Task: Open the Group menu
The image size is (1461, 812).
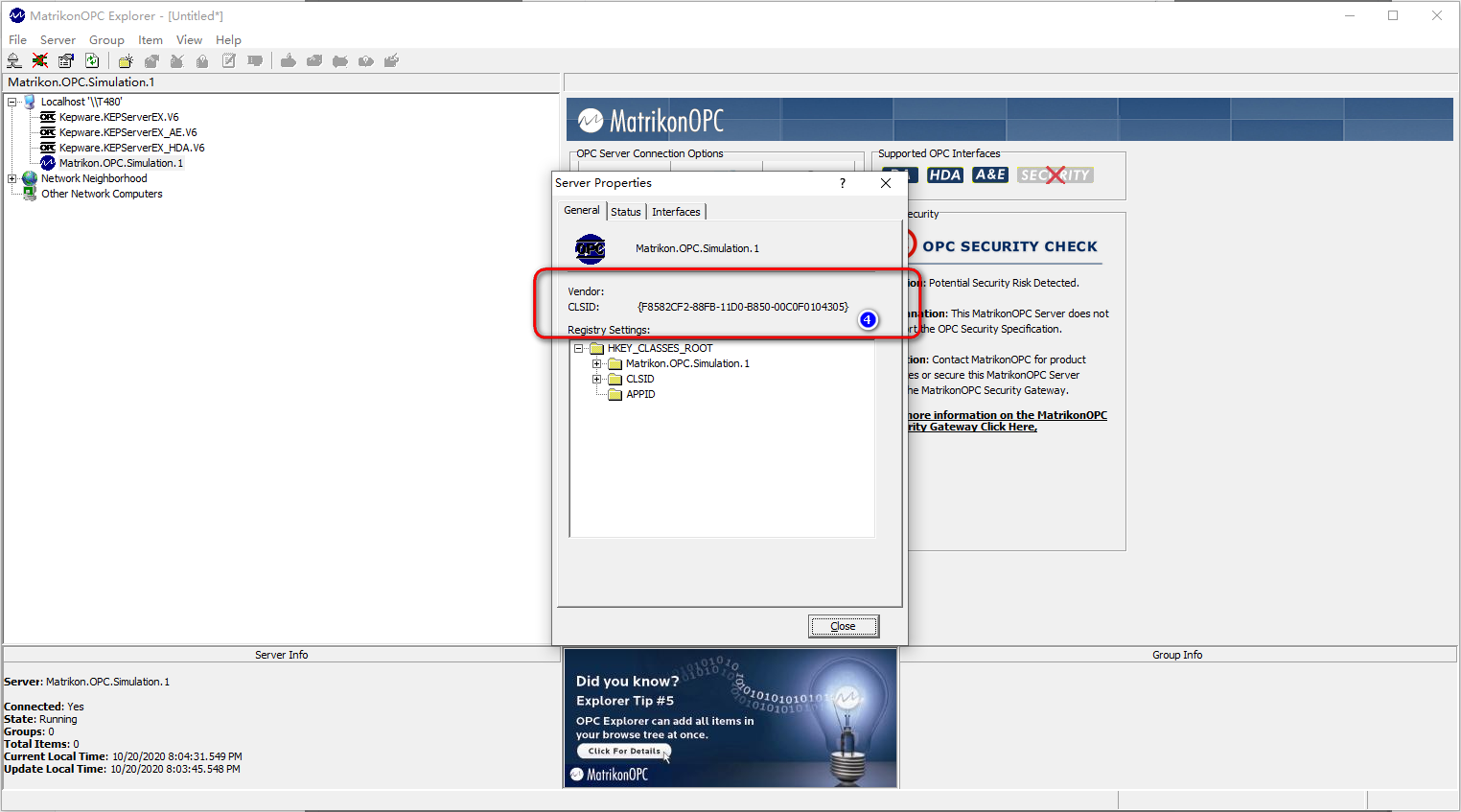Action: pyautogui.click(x=106, y=40)
